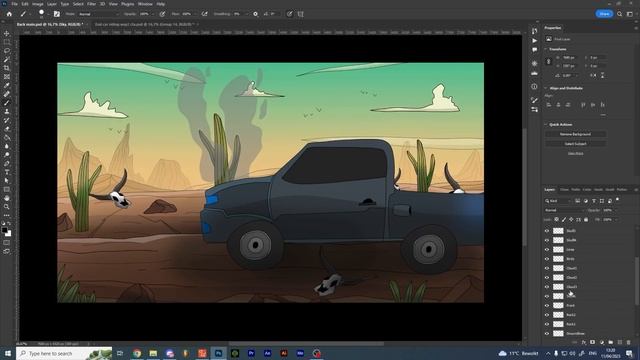Click the add layer style fx icon

tap(584, 342)
